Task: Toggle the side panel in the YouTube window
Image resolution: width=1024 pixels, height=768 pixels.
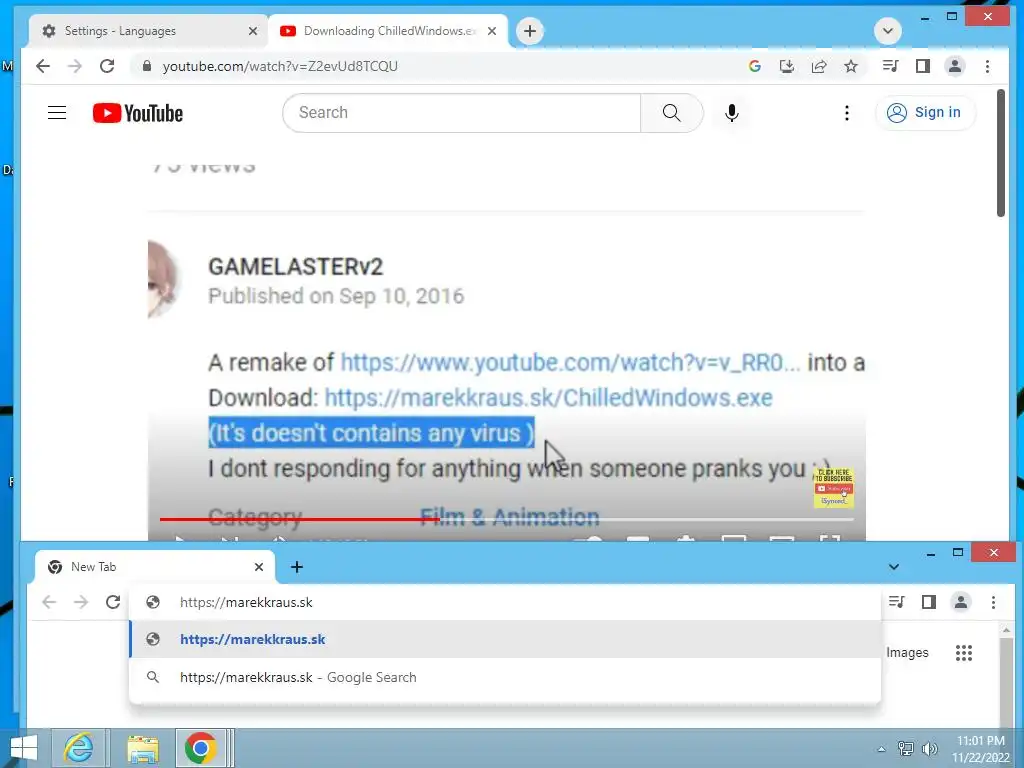Action: click(923, 66)
